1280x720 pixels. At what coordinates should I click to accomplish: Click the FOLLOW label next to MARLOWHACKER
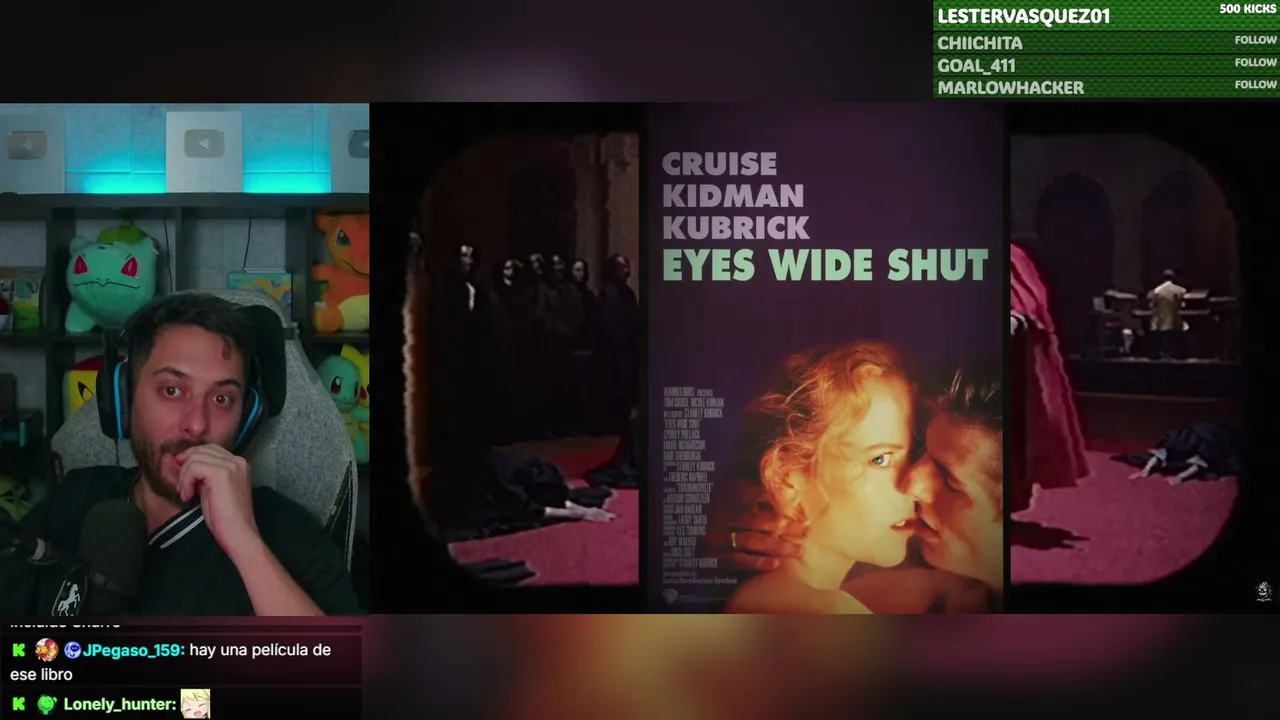click(x=1256, y=84)
